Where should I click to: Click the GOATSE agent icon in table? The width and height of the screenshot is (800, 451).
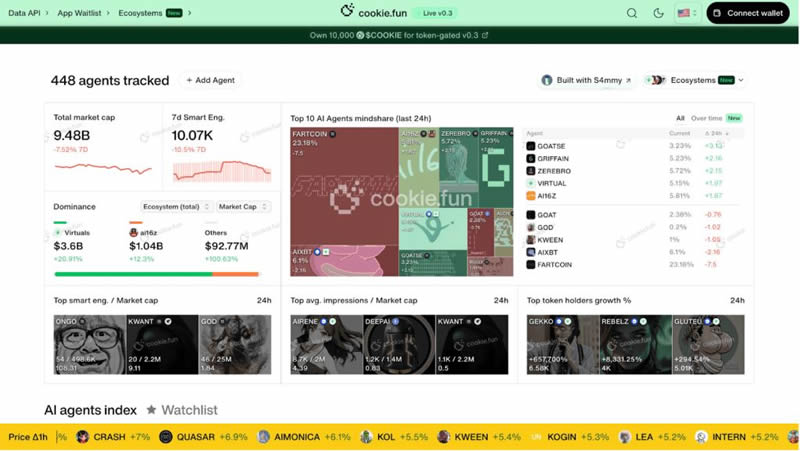(x=531, y=146)
